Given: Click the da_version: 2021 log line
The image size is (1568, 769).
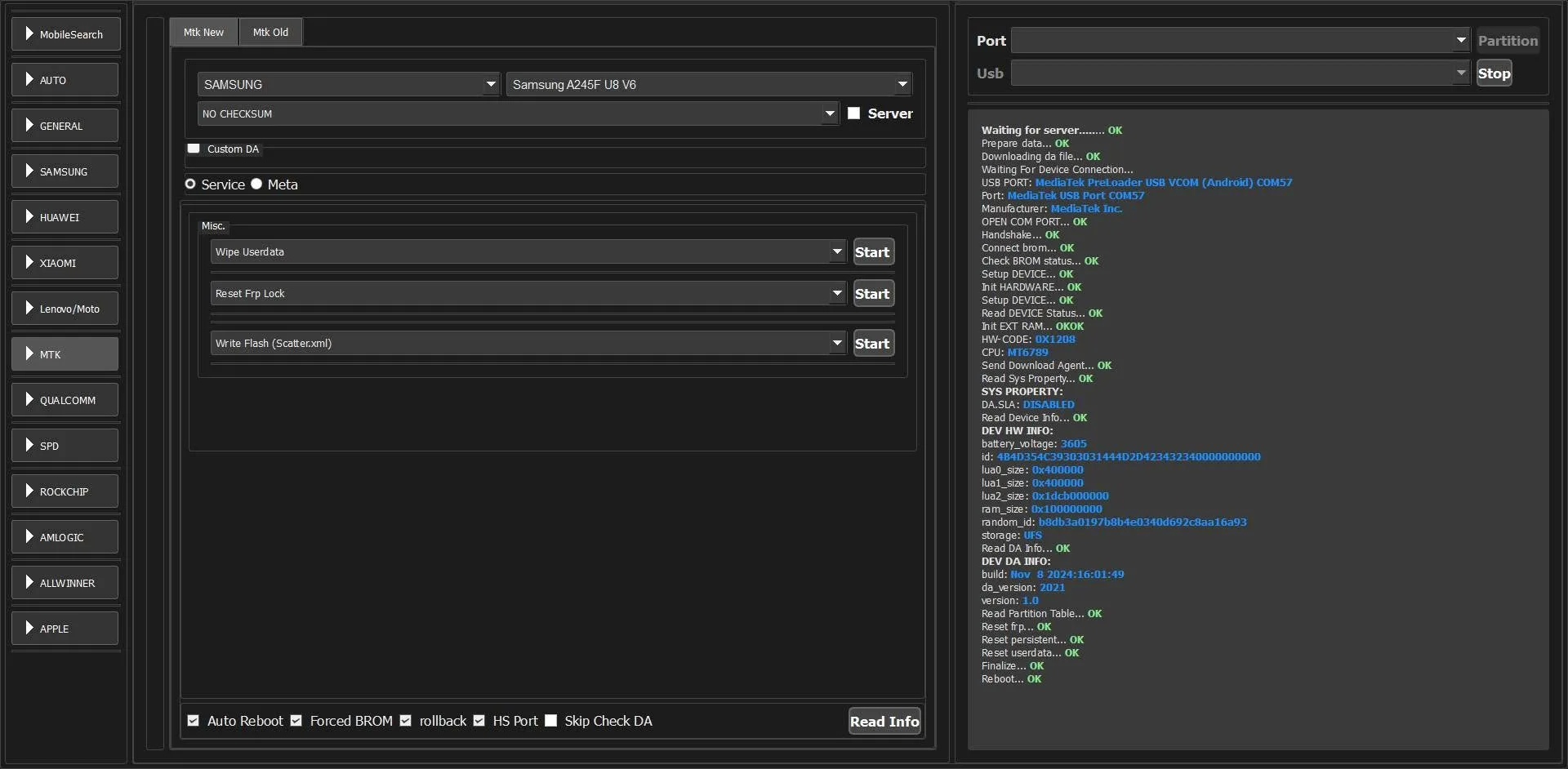Looking at the screenshot, I should pos(1023,588).
